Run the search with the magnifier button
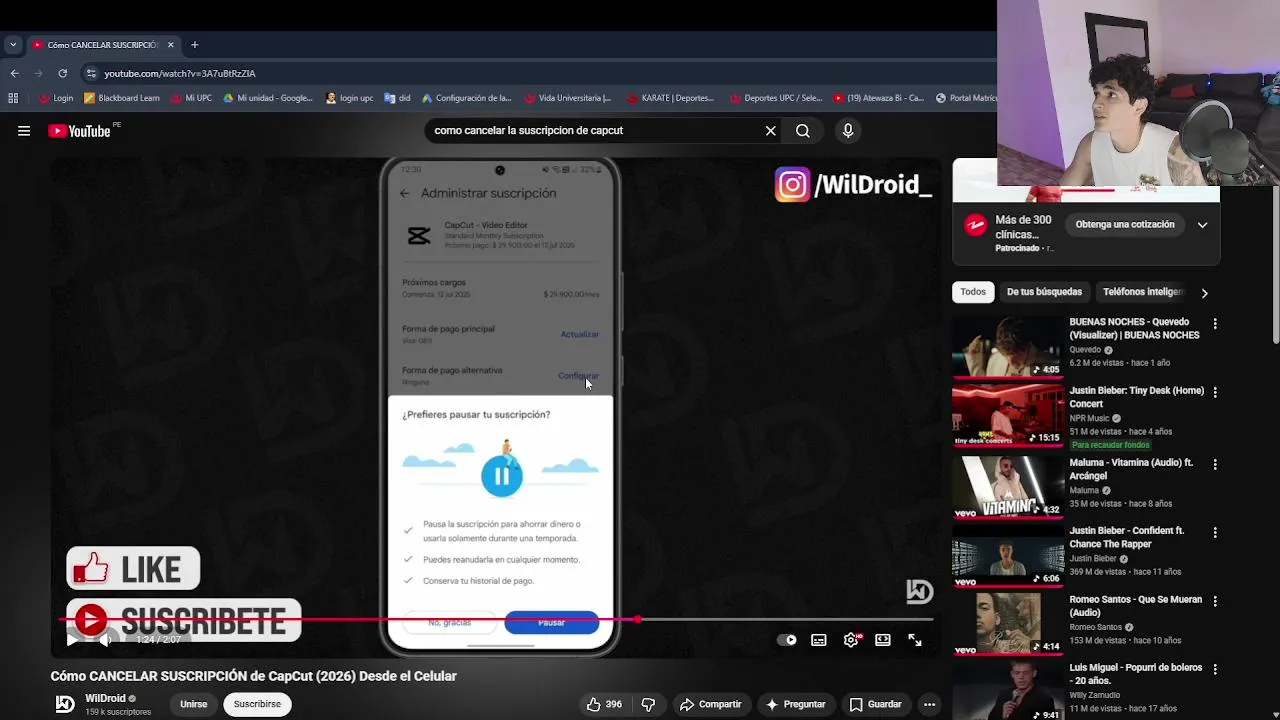Image resolution: width=1280 pixels, height=720 pixels. tap(803, 131)
